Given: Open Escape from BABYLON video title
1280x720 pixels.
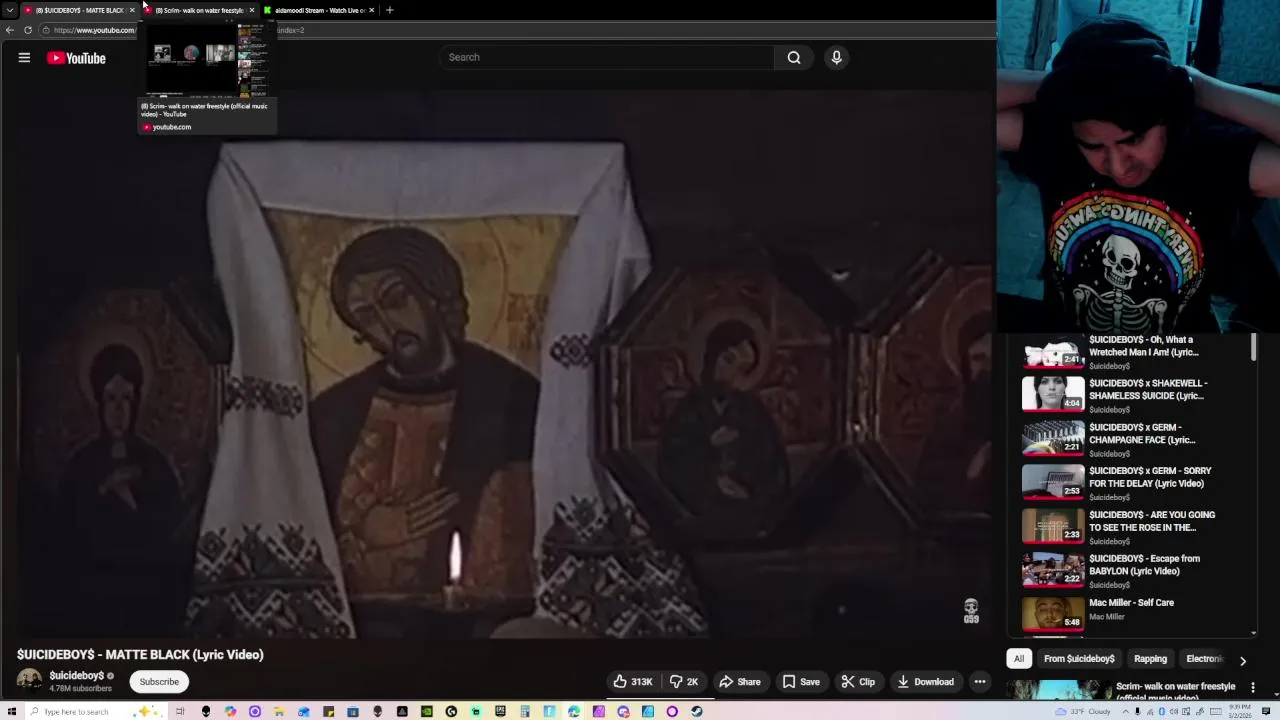Looking at the screenshot, I should (x=1144, y=565).
